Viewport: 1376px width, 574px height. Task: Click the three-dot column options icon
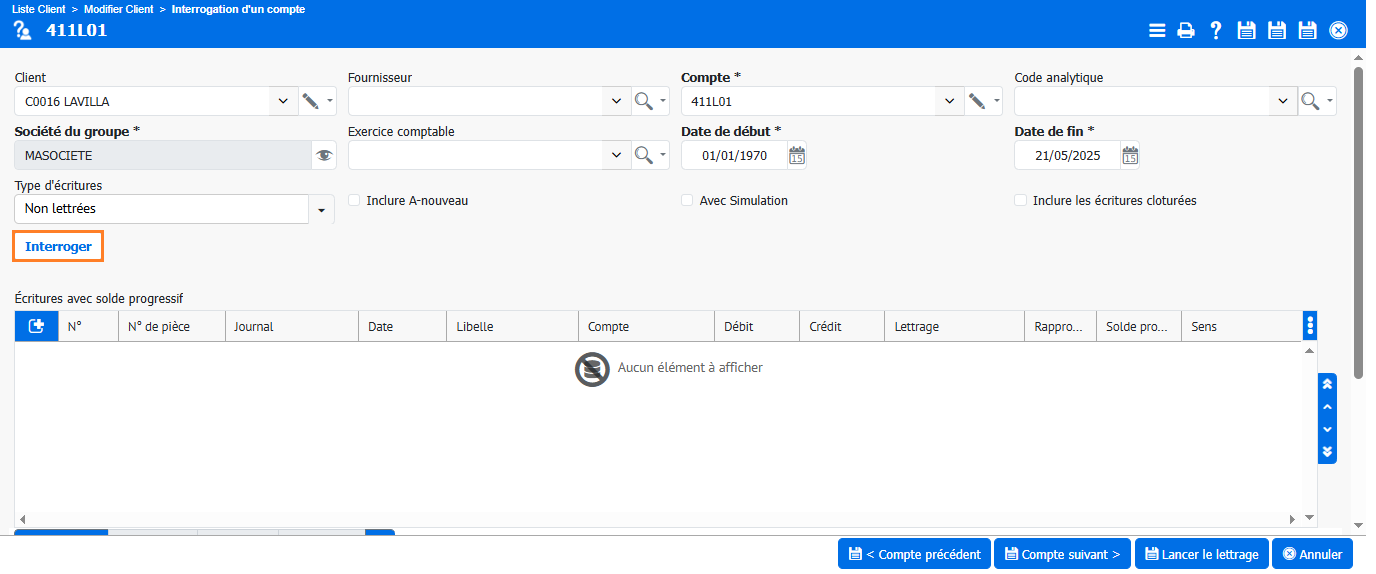tap(1310, 326)
